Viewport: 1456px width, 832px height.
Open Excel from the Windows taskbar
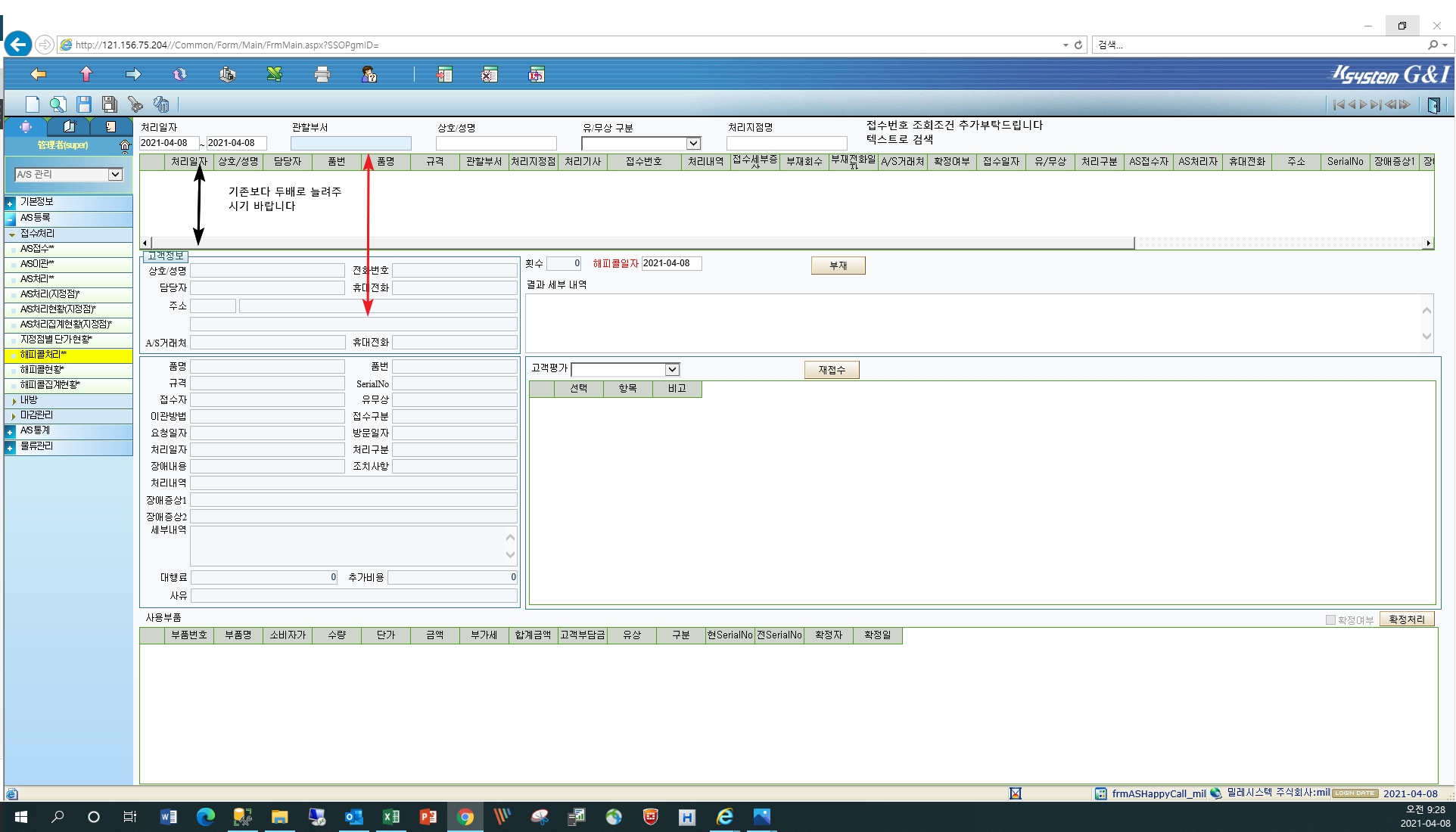click(x=391, y=817)
